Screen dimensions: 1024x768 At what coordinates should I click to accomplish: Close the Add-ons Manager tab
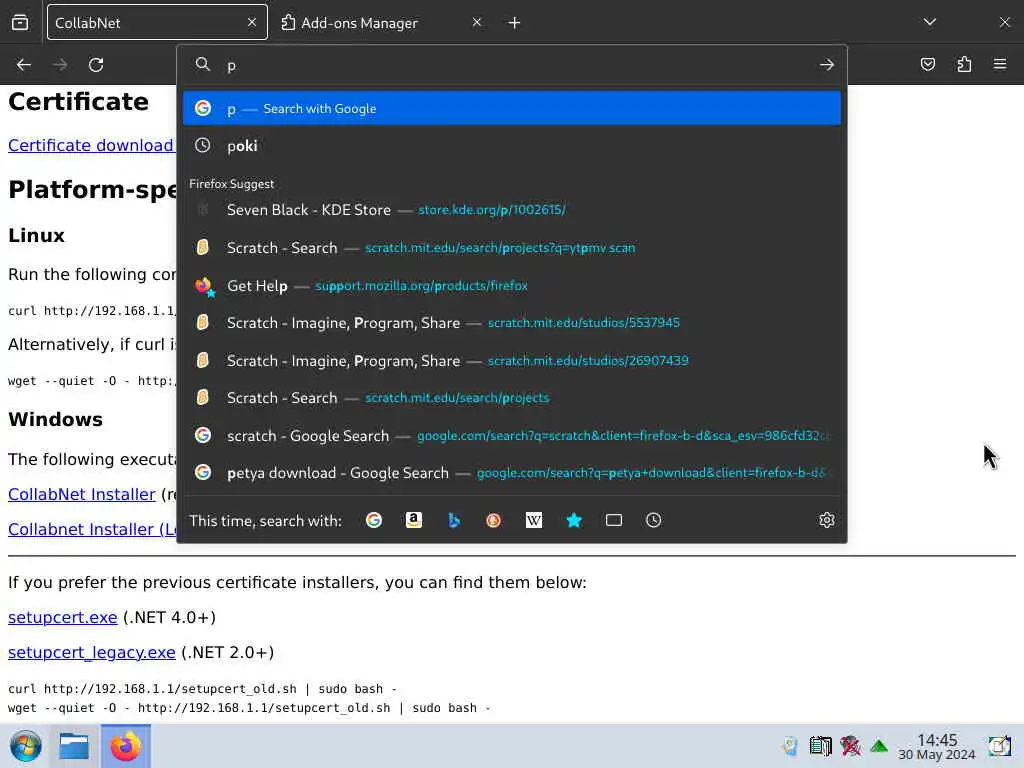pos(477,22)
